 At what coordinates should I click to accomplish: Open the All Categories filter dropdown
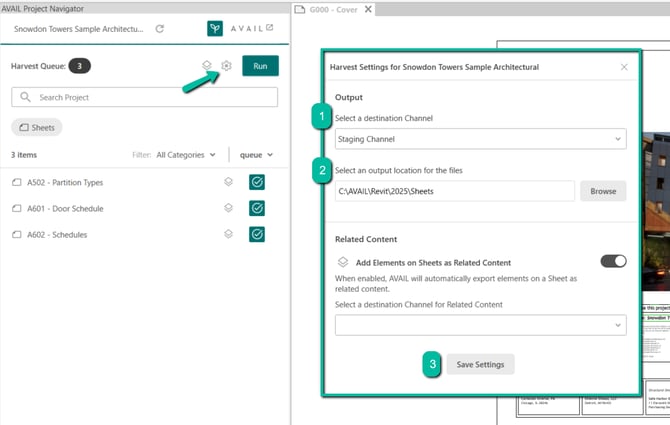(x=186, y=155)
